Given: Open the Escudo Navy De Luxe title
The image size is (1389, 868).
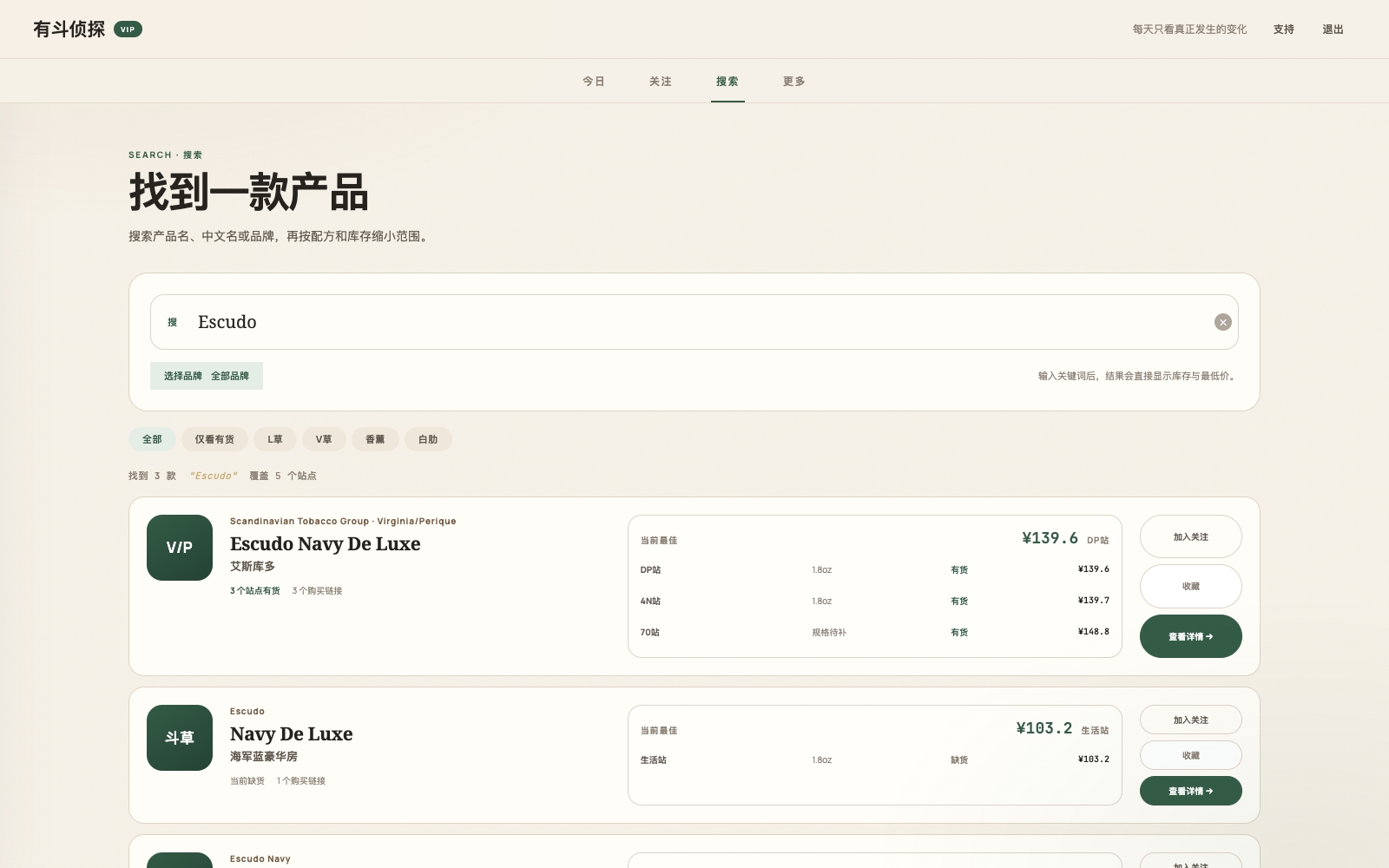Looking at the screenshot, I should [326, 544].
